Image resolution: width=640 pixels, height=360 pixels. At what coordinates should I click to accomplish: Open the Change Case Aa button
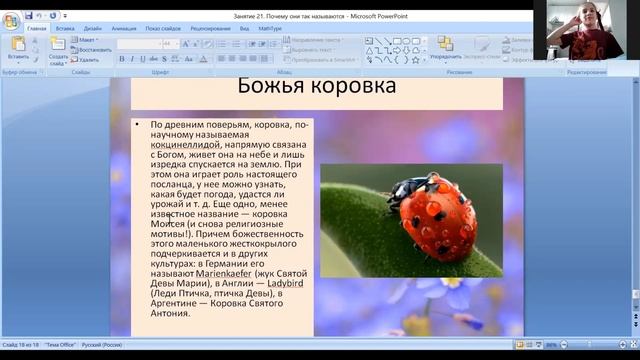[189, 59]
